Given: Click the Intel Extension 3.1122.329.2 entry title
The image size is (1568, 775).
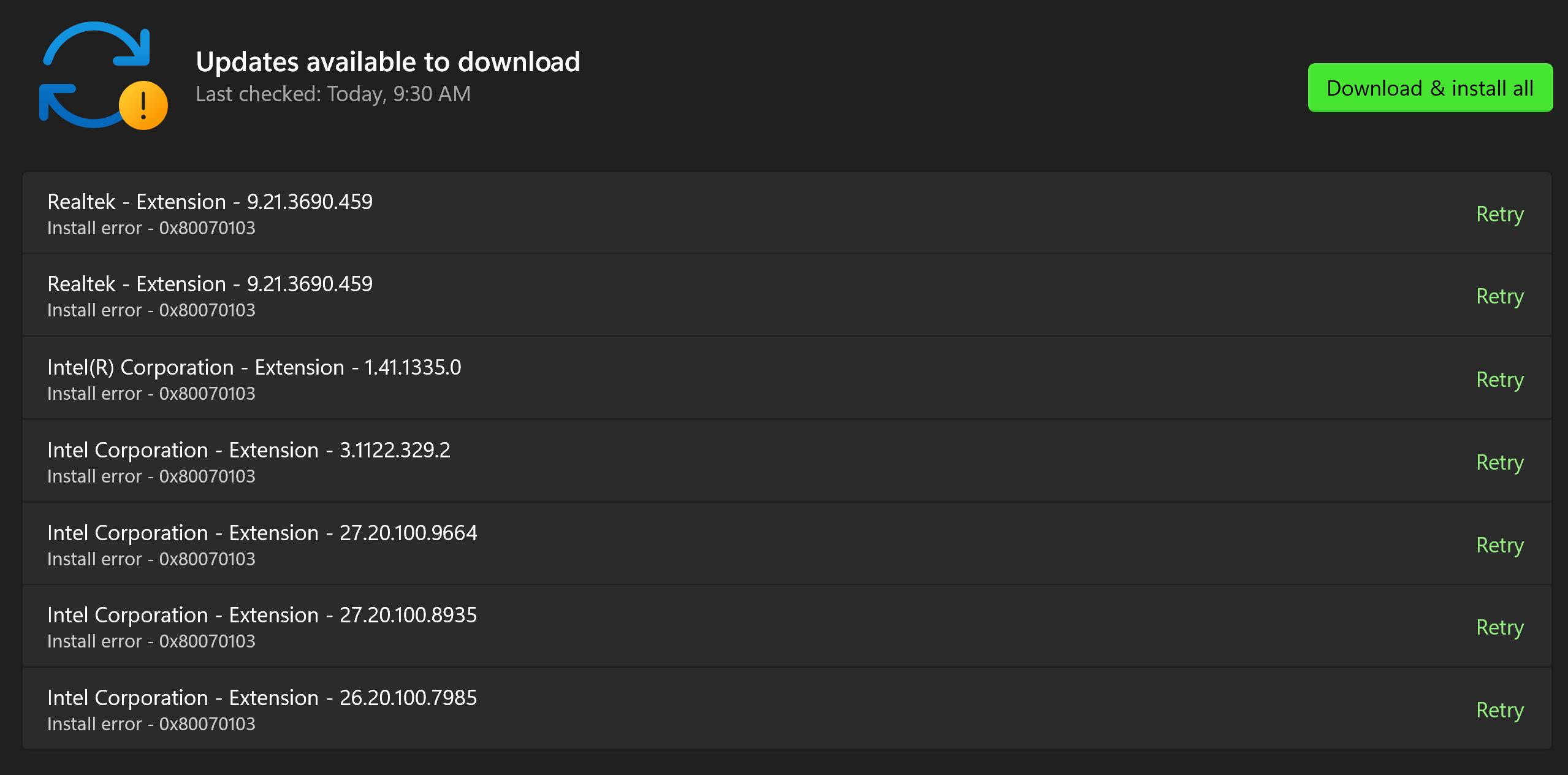Looking at the screenshot, I should [x=248, y=450].
